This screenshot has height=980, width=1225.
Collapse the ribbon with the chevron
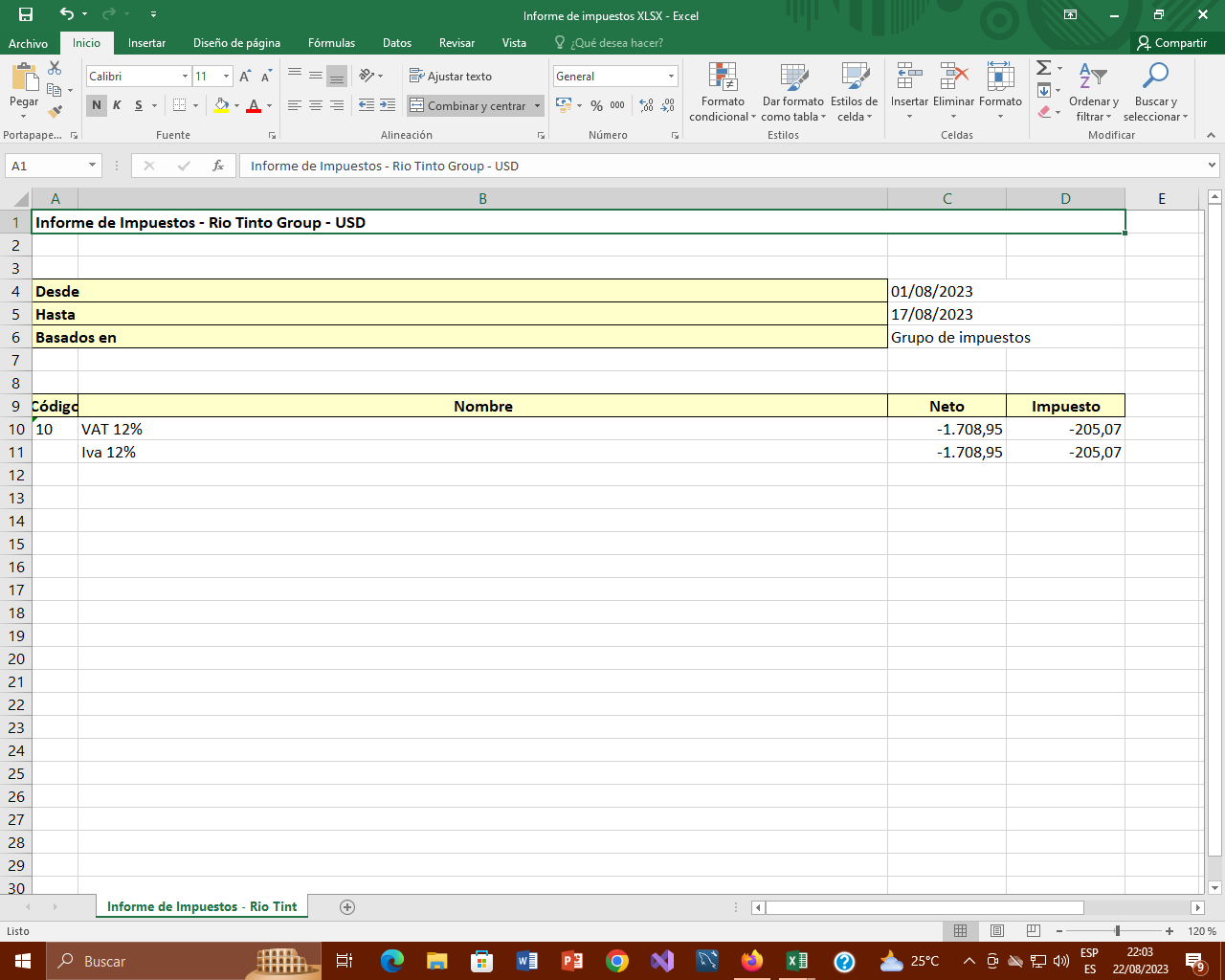pyautogui.click(x=1211, y=136)
